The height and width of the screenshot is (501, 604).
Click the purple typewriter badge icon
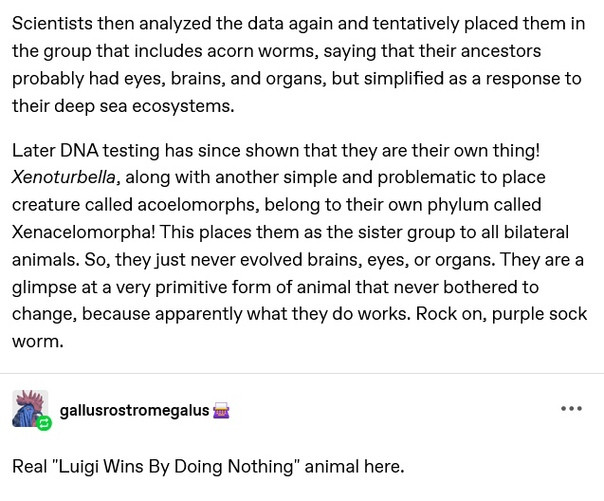pyautogui.click(x=221, y=411)
